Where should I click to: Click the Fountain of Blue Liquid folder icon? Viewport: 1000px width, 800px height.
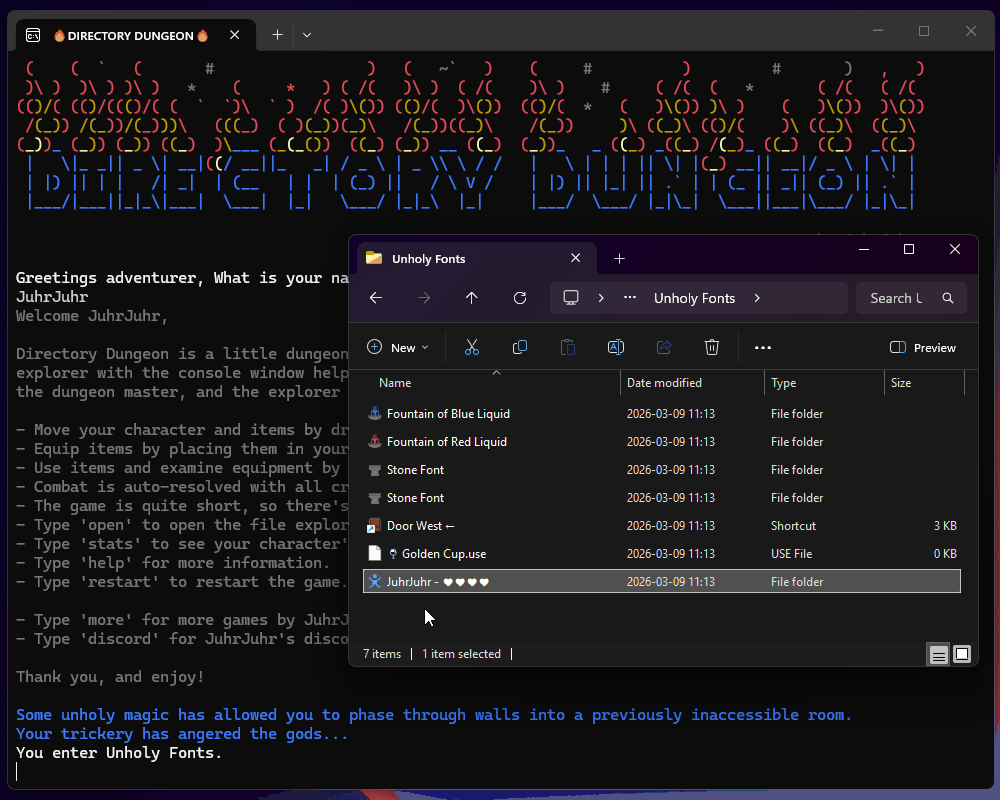pos(375,413)
